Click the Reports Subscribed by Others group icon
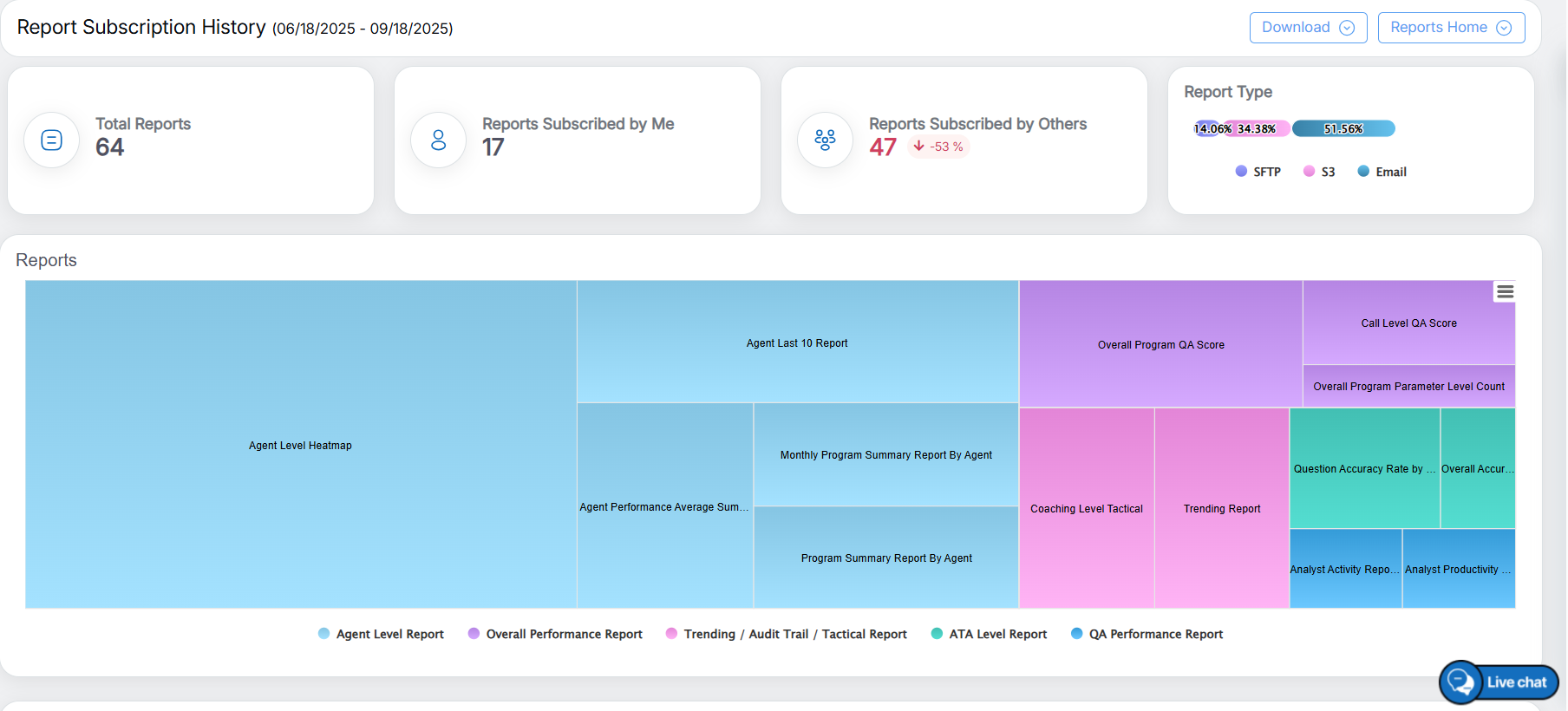The image size is (1568, 711). click(x=825, y=140)
